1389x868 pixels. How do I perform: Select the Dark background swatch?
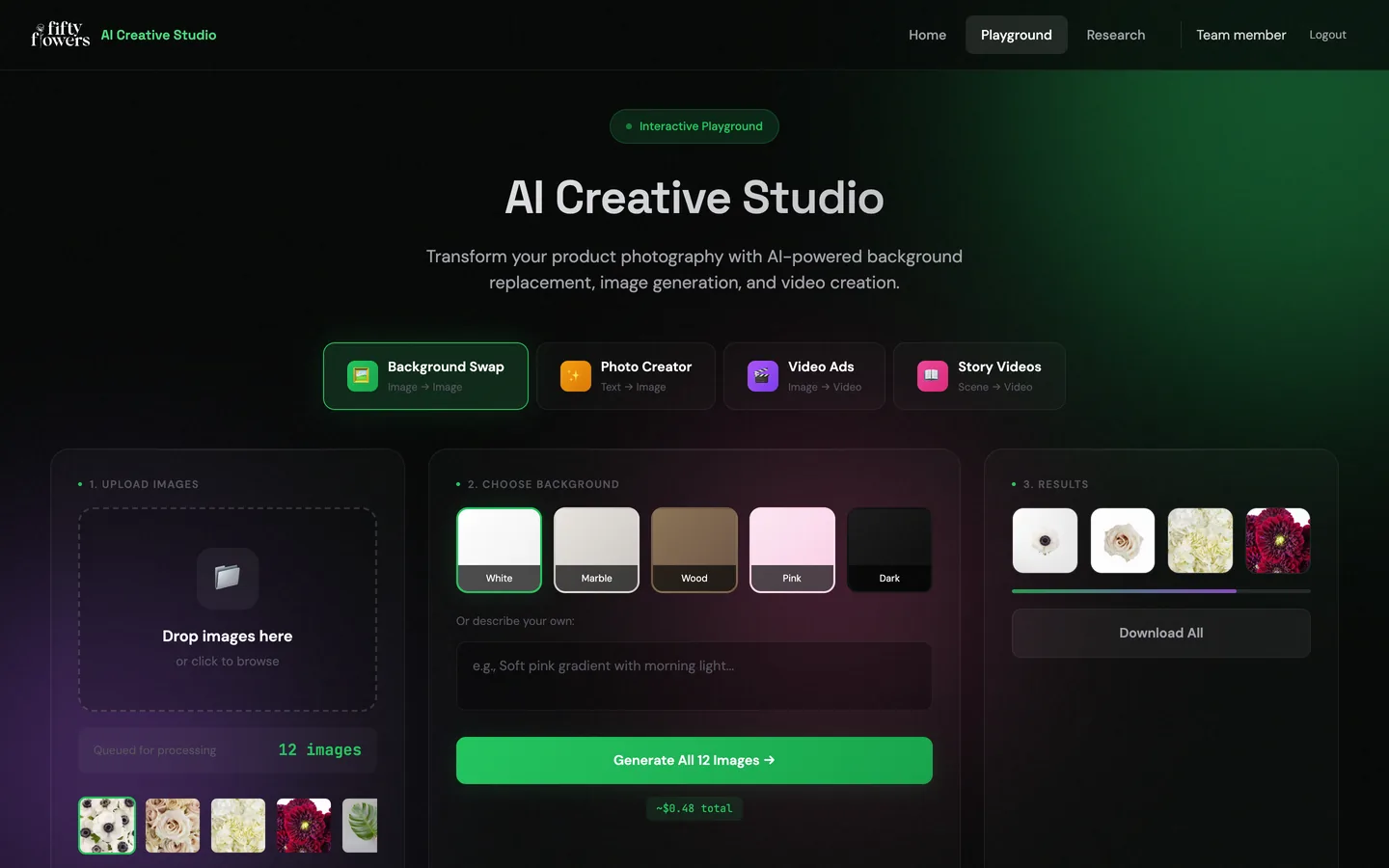(889, 550)
